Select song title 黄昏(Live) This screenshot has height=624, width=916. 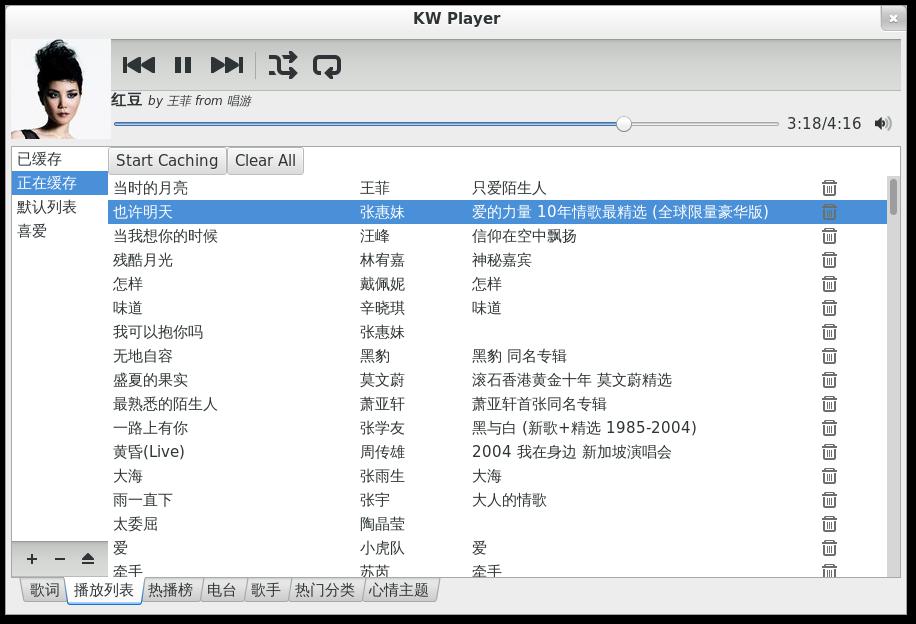tap(148, 452)
